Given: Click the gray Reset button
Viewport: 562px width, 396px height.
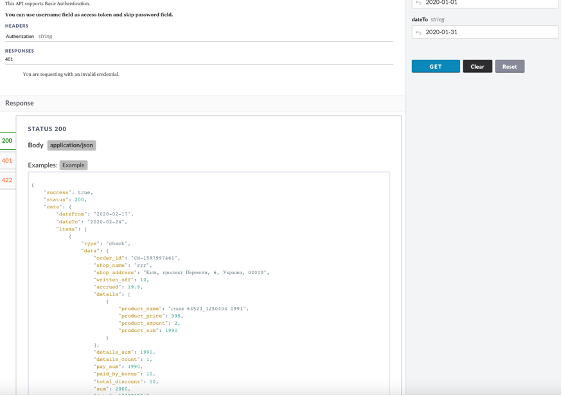Looking at the screenshot, I should pyautogui.click(x=510, y=67).
